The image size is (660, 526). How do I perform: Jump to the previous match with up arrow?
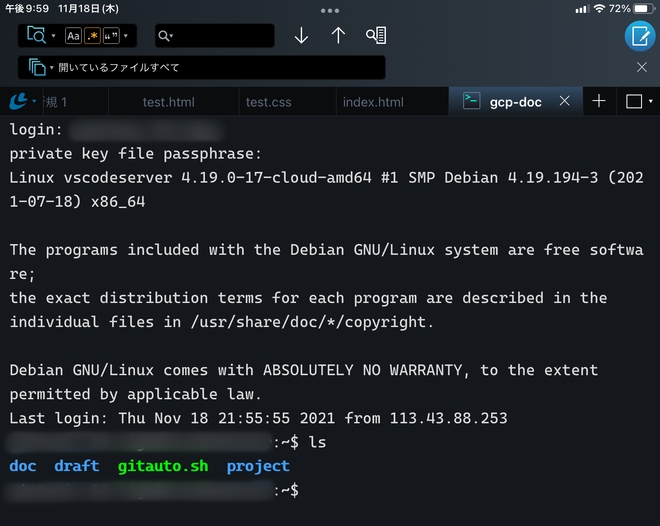(x=338, y=35)
